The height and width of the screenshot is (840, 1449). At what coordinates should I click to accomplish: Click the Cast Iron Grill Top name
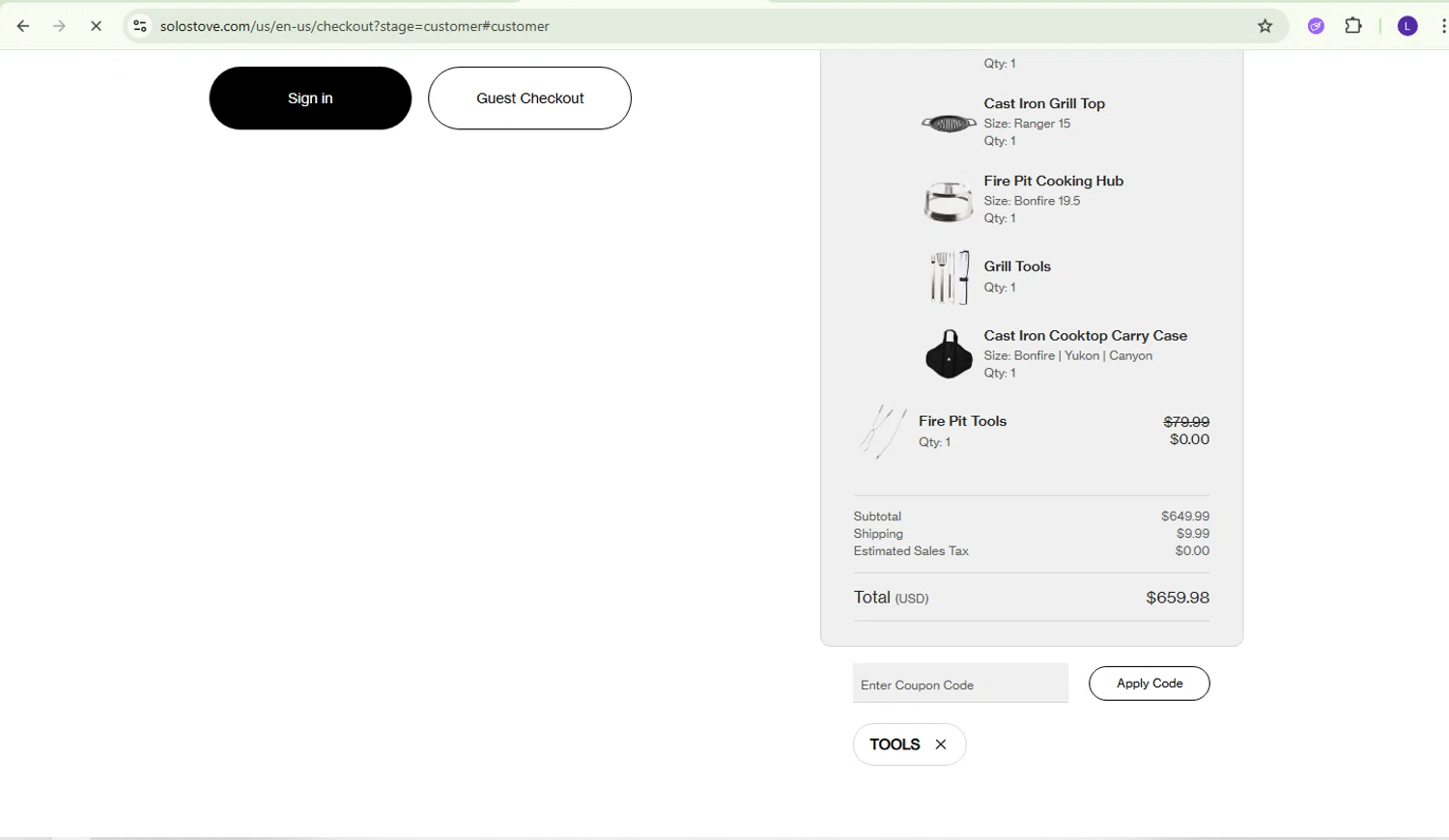click(x=1044, y=103)
